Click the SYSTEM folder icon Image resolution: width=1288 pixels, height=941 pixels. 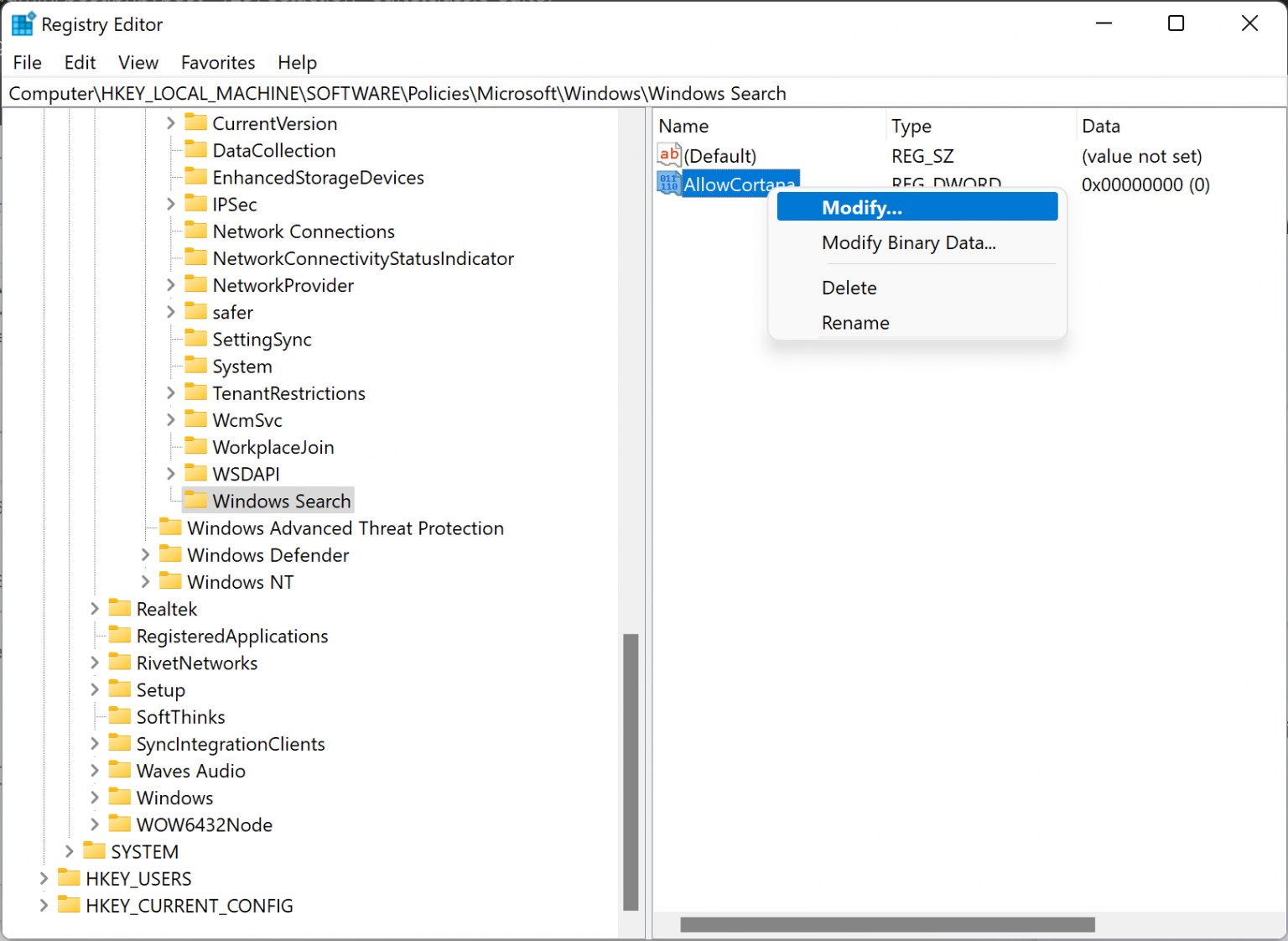[x=95, y=850]
